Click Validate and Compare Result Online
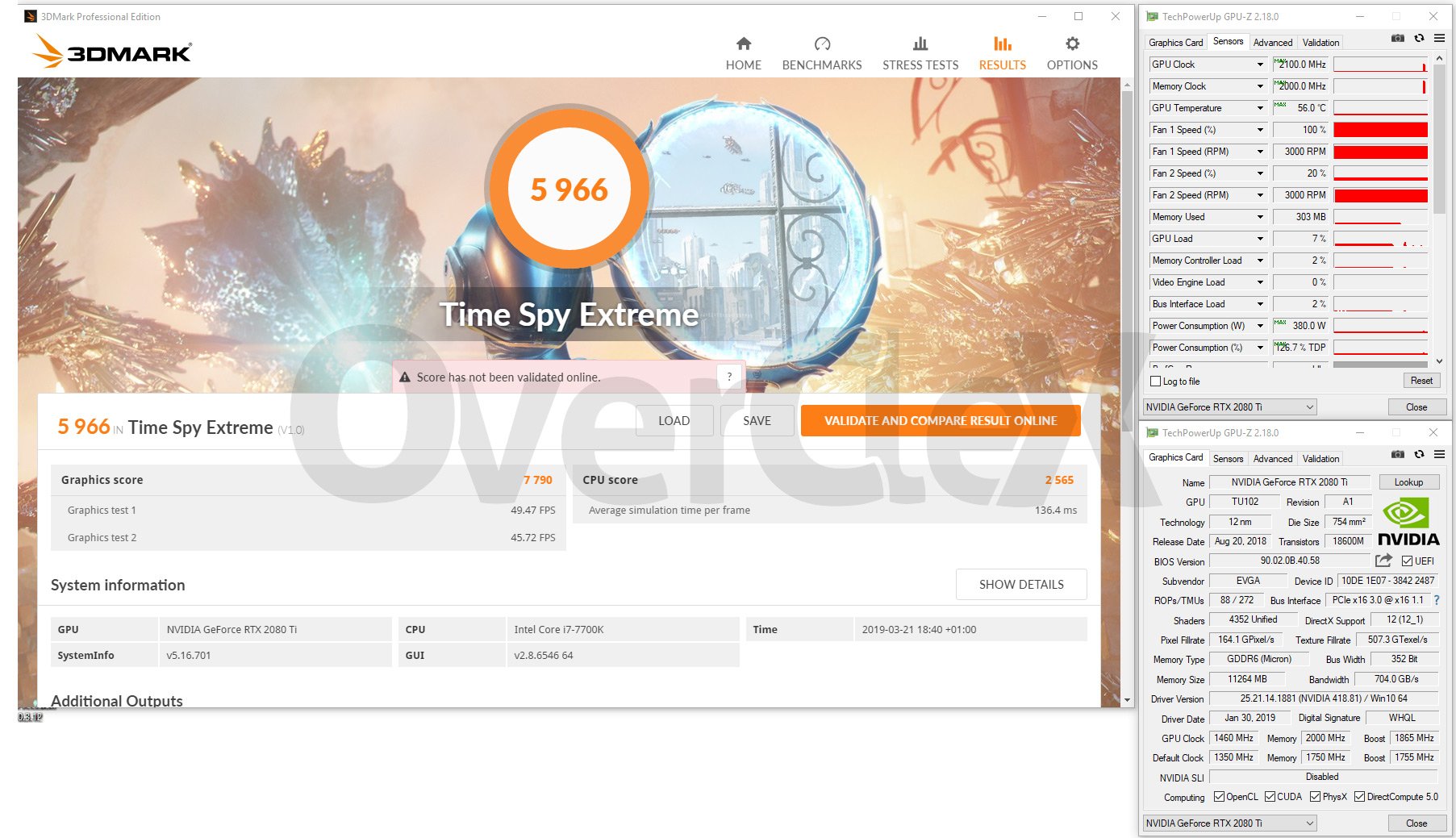The image size is (1456, 838). click(941, 421)
